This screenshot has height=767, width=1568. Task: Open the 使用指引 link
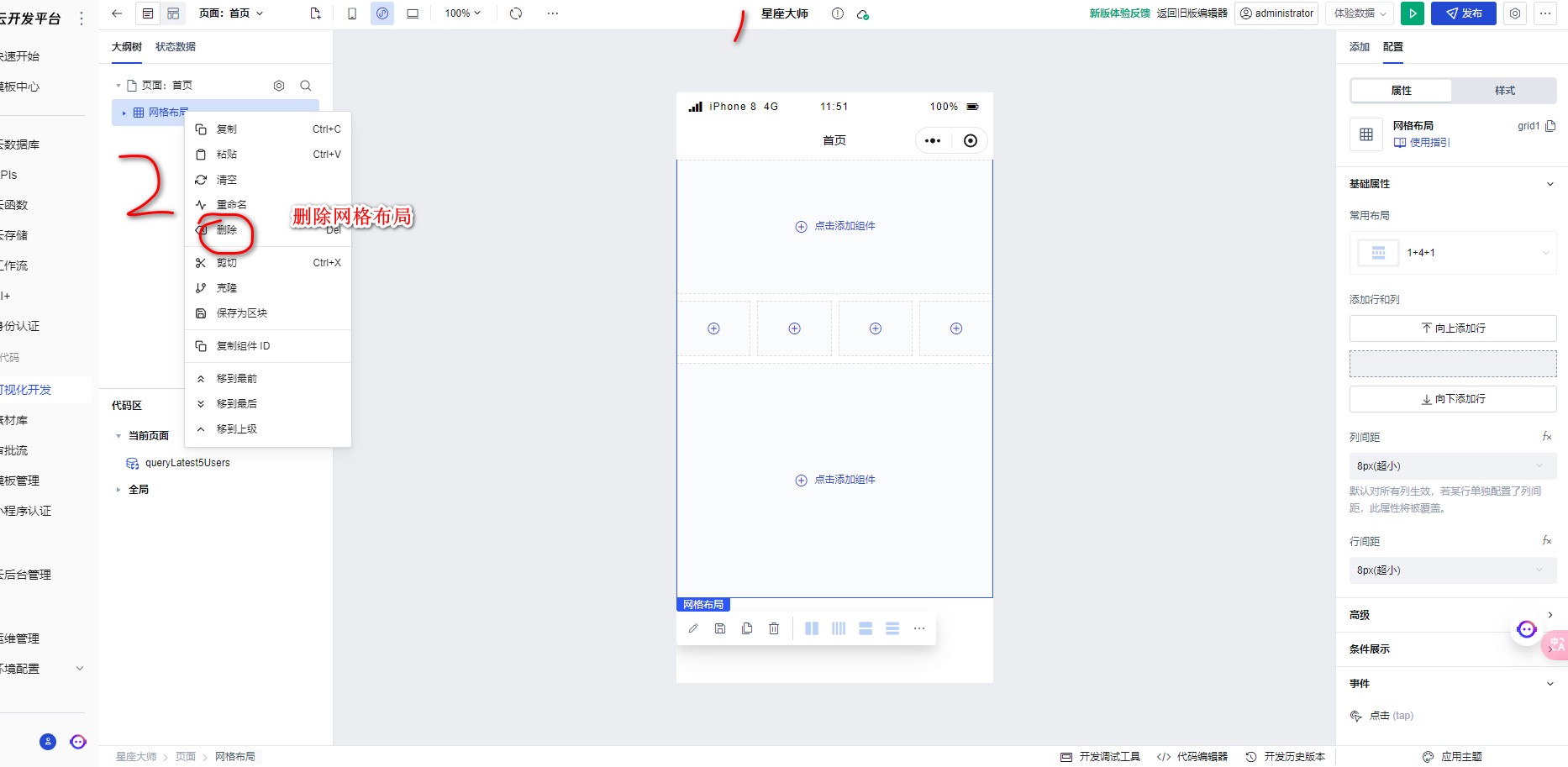1422,143
